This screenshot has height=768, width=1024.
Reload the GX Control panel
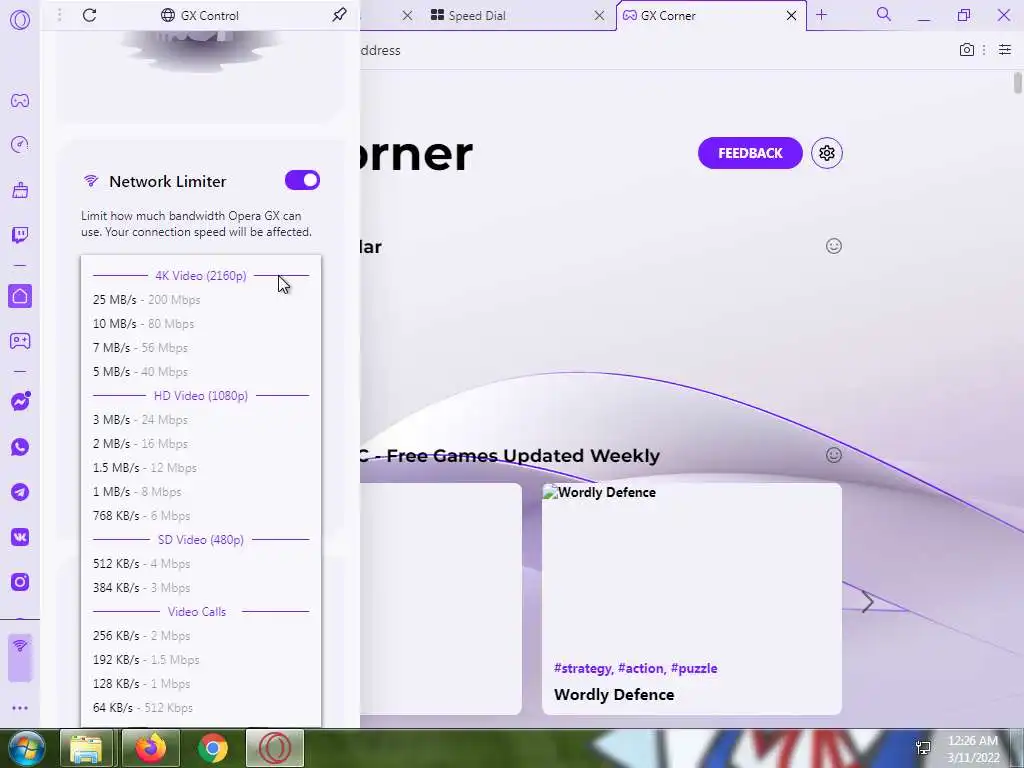(89, 15)
